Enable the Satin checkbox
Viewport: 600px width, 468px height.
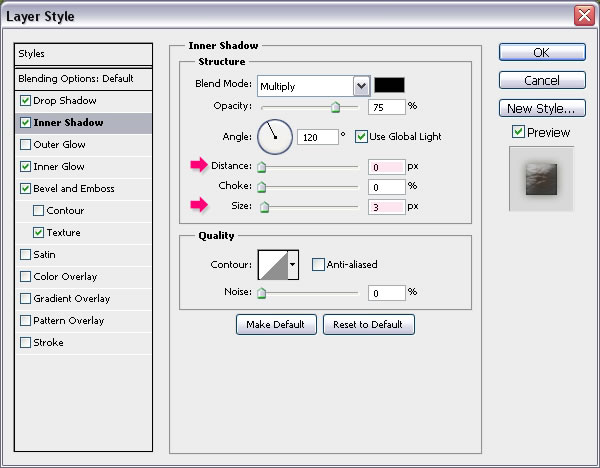coord(25,254)
